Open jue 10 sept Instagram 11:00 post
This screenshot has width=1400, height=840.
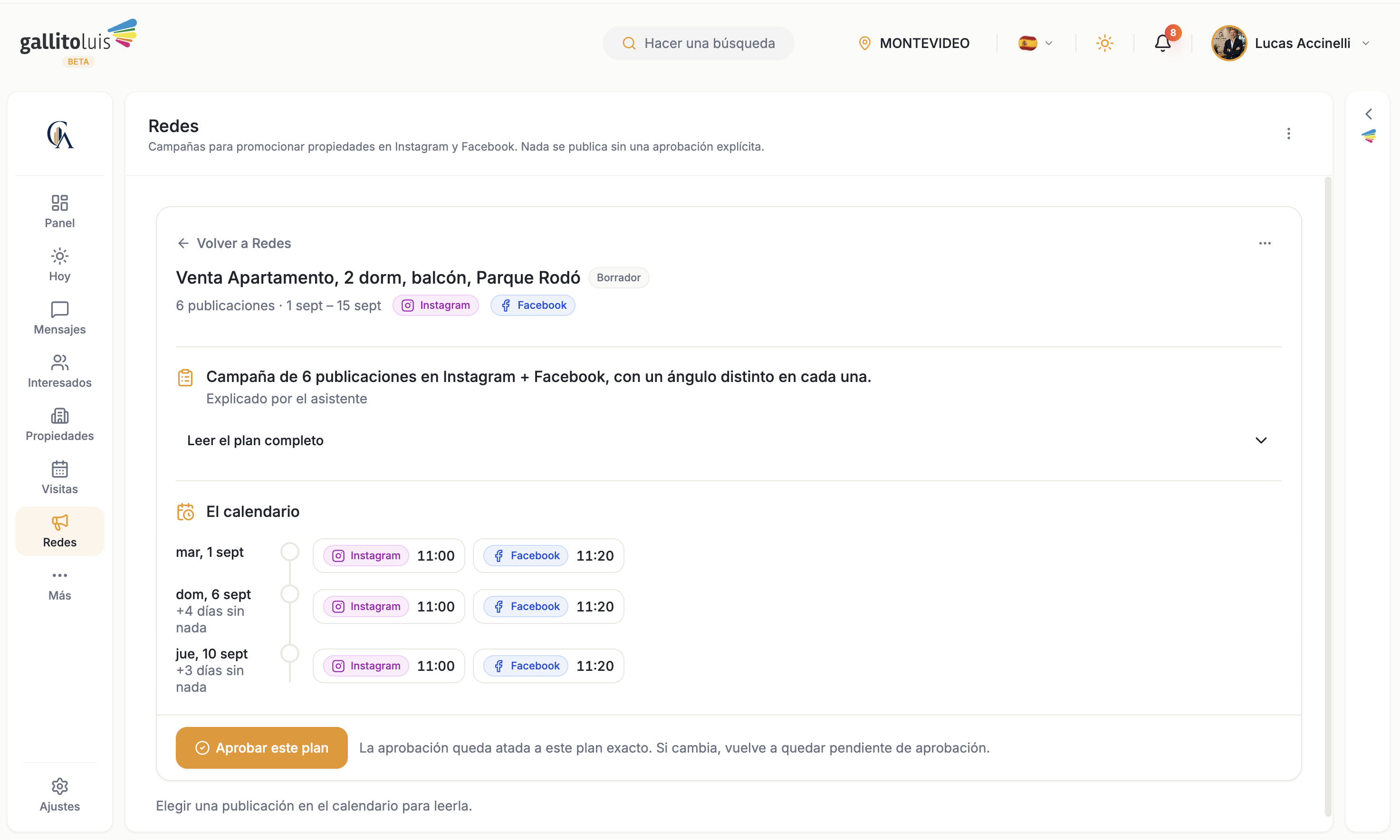click(x=388, y=666)
